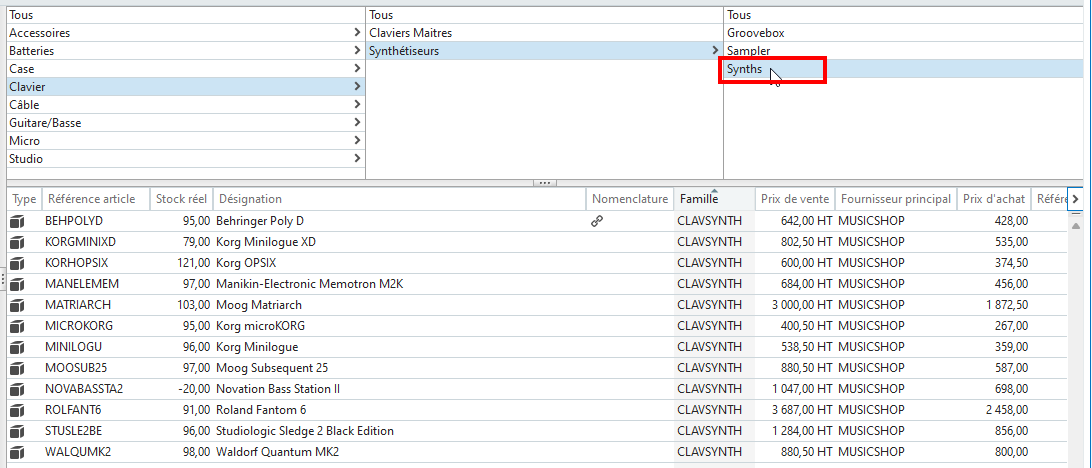Expand the Studio family
The height and width of the screenshot is (468, 1092).
click(357, 159)
